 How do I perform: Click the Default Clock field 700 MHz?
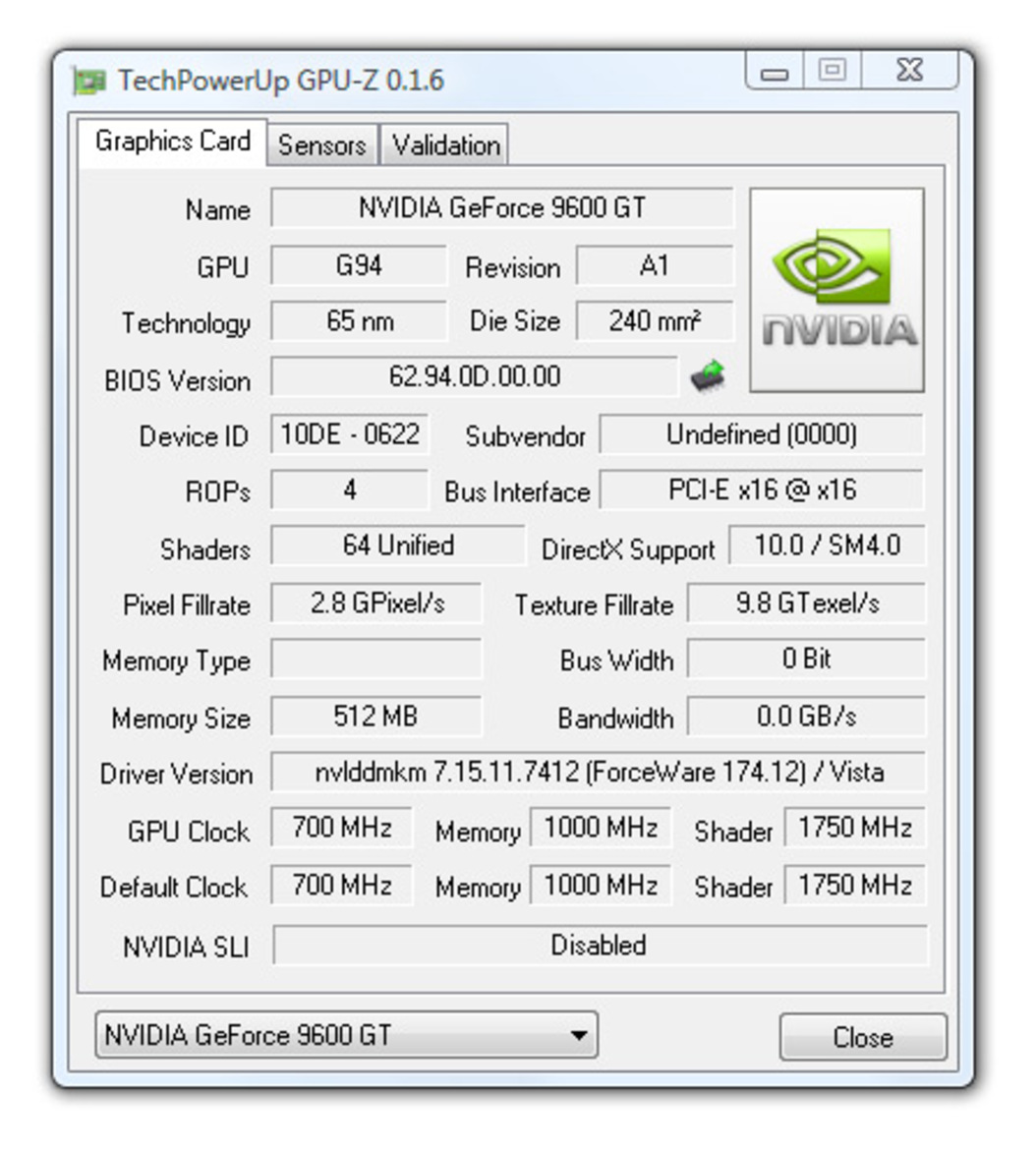click(341, 886)
